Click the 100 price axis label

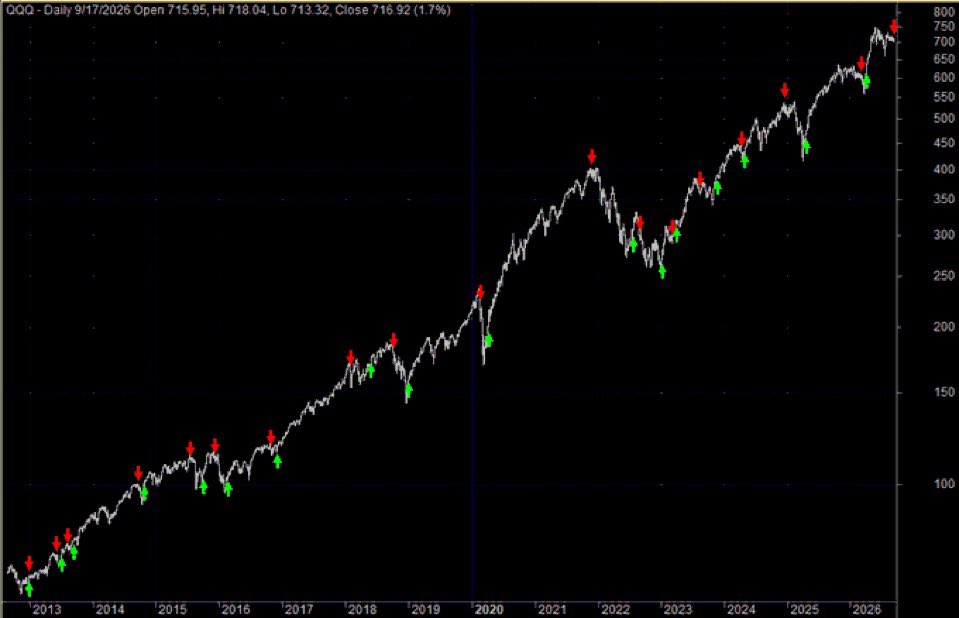pyautogui.click(x=944, y=484)
